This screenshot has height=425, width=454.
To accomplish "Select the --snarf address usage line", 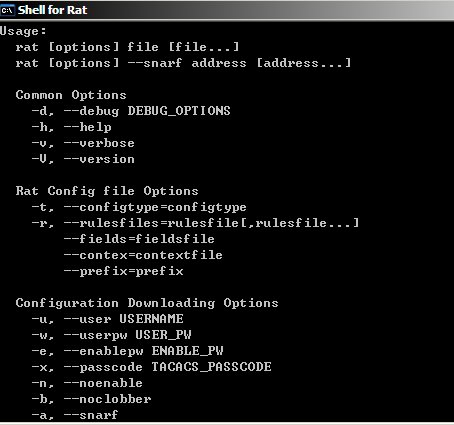I will (183, 63).
